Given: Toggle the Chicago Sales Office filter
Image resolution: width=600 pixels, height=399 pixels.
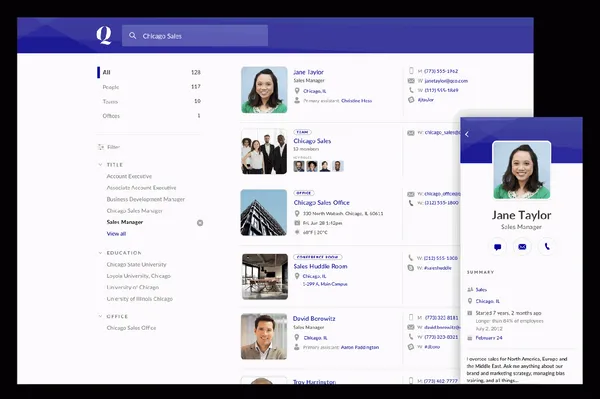Looking at the screenshot, I should tap(131, 328).
